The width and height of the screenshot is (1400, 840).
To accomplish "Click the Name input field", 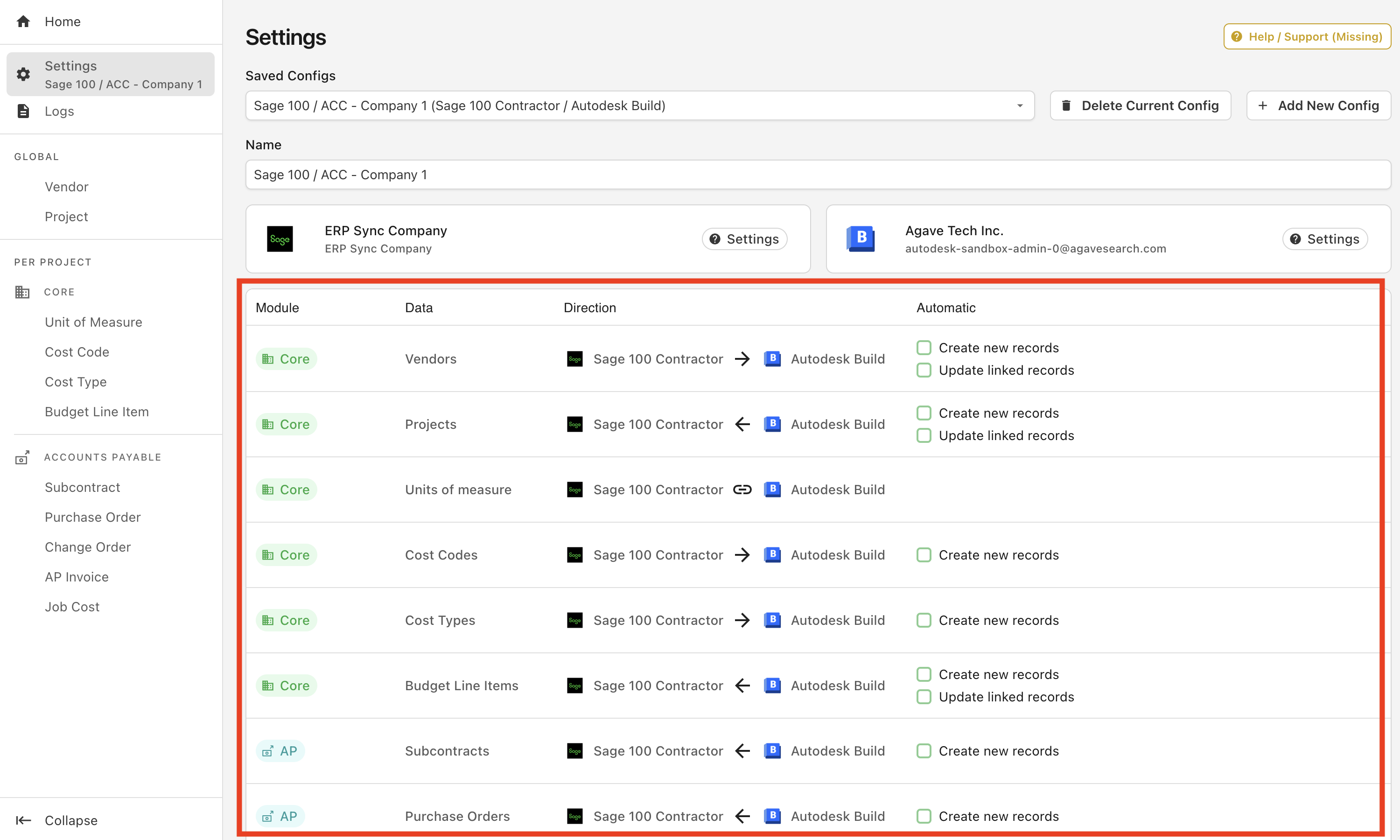I will click(818, 175).
